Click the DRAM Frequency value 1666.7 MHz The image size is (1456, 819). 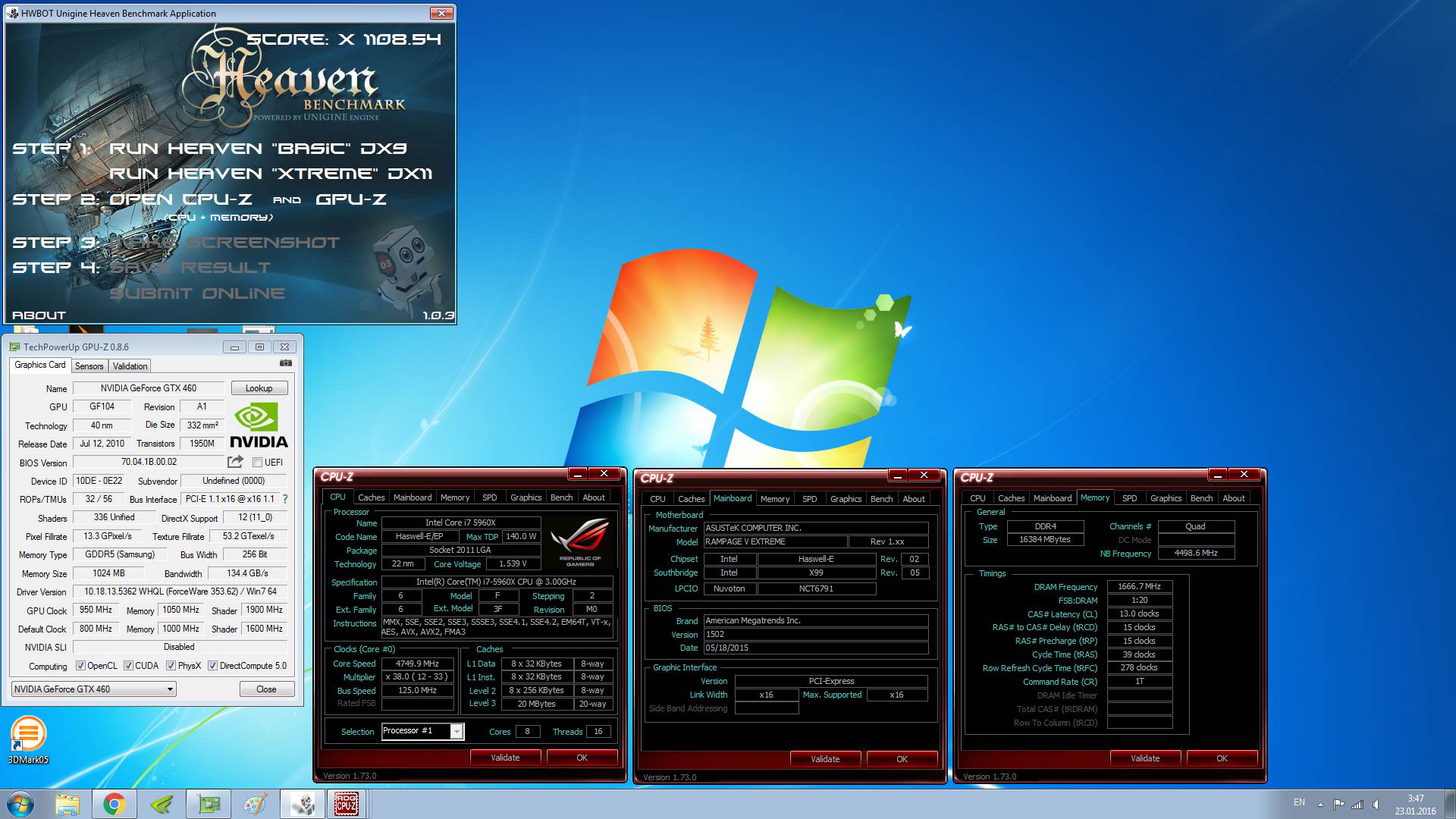click(1139, 586)
